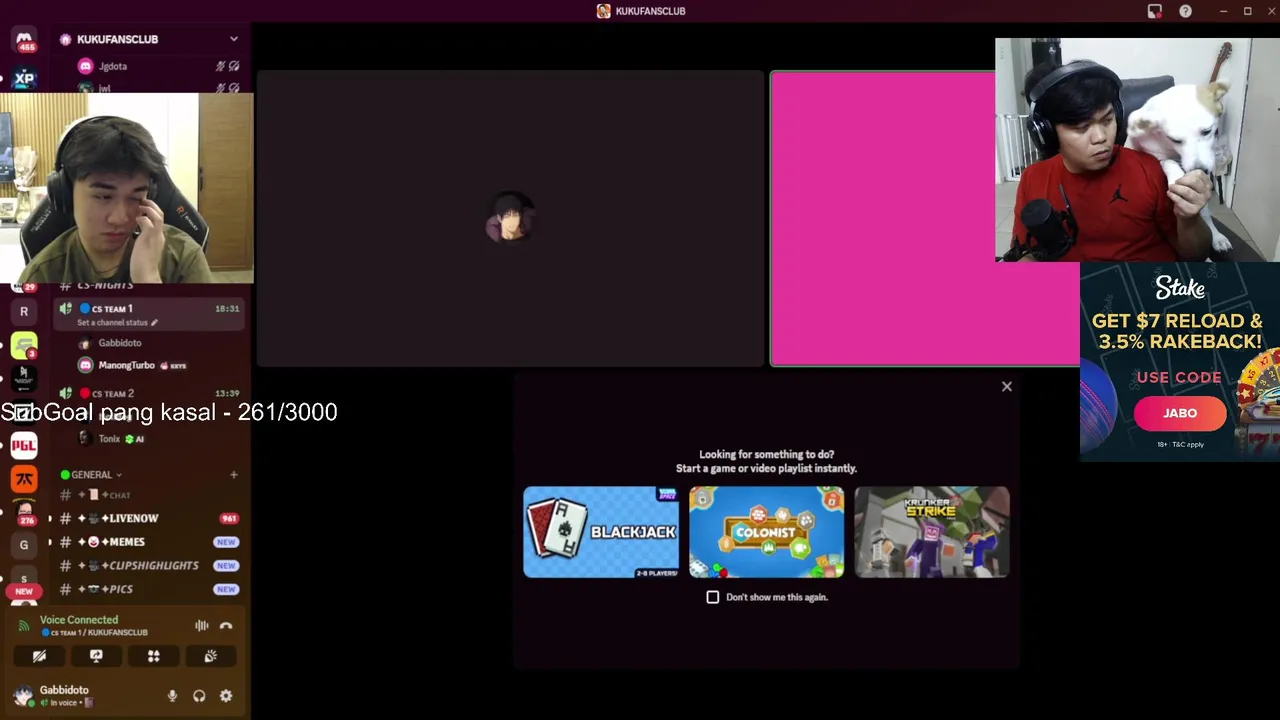Expand threads arrow beside LIVENOW channel
The height and width of the screenshot is (720, 1280).
click(50, 518)
